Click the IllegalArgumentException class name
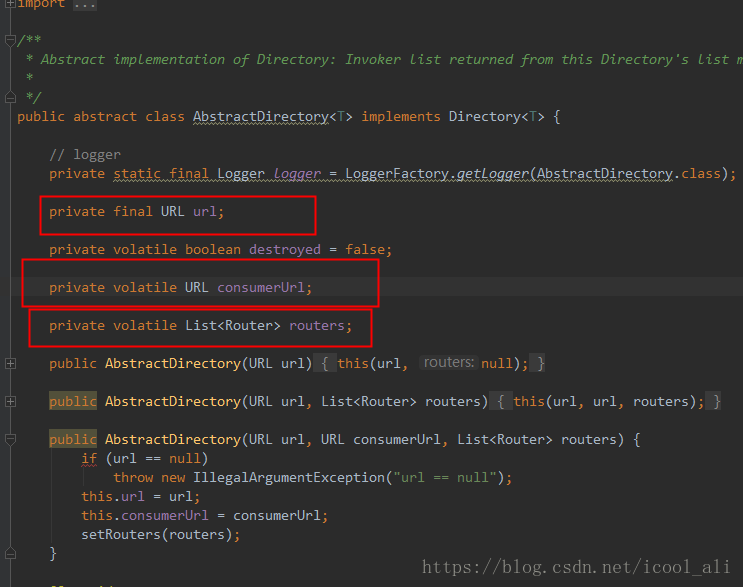Viewport: 743px width, 587px height. tap(289, 477)
